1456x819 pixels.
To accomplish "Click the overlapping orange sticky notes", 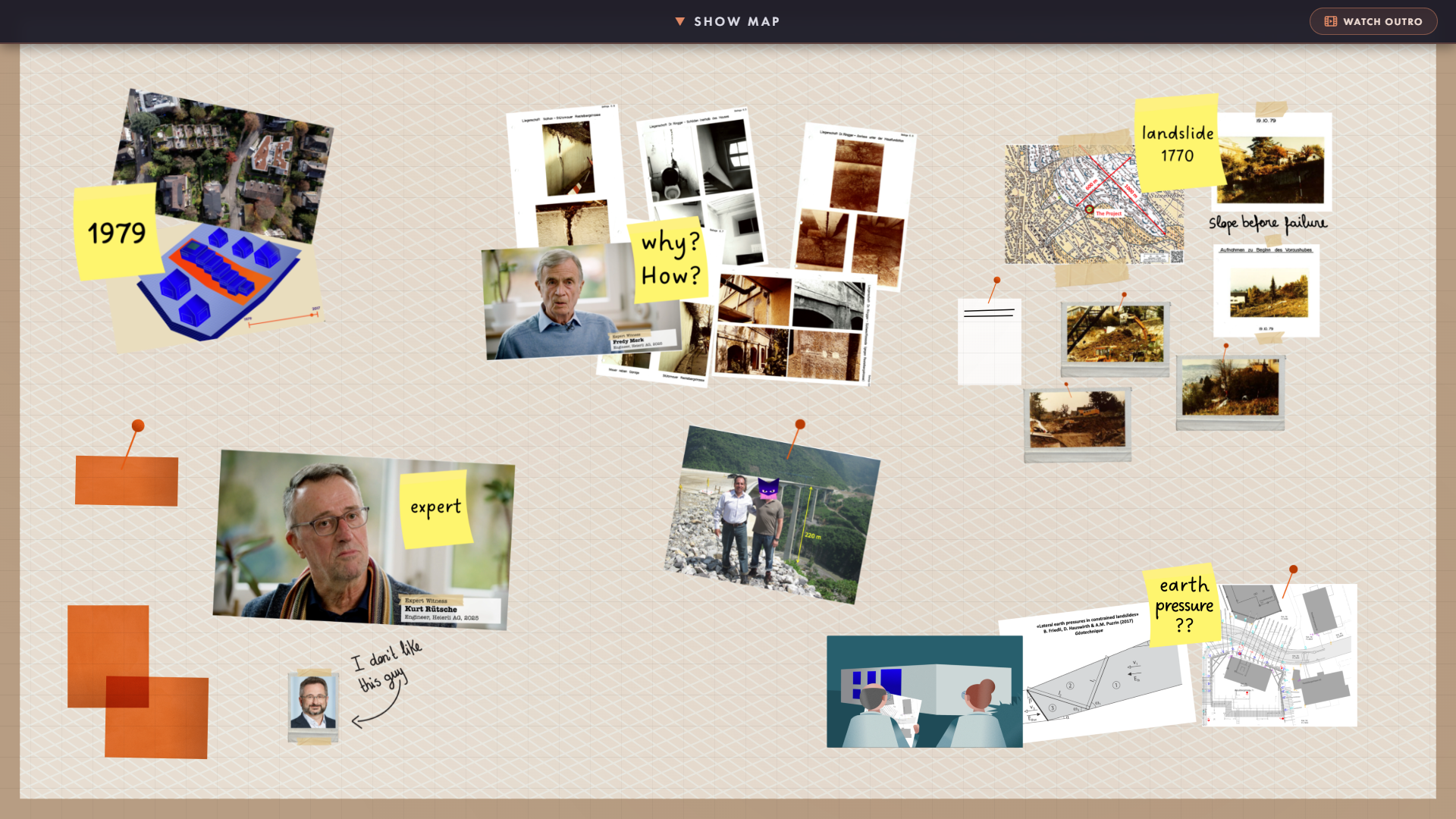I will 136,681.
